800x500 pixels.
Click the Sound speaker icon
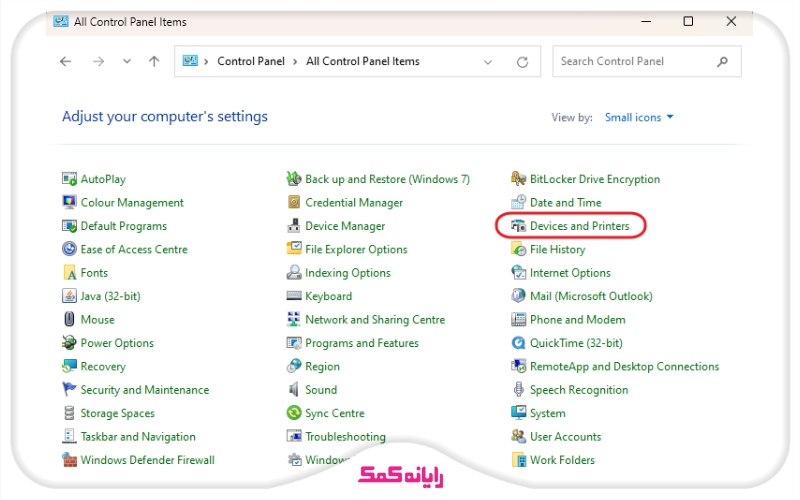click(x=294, y=390)
